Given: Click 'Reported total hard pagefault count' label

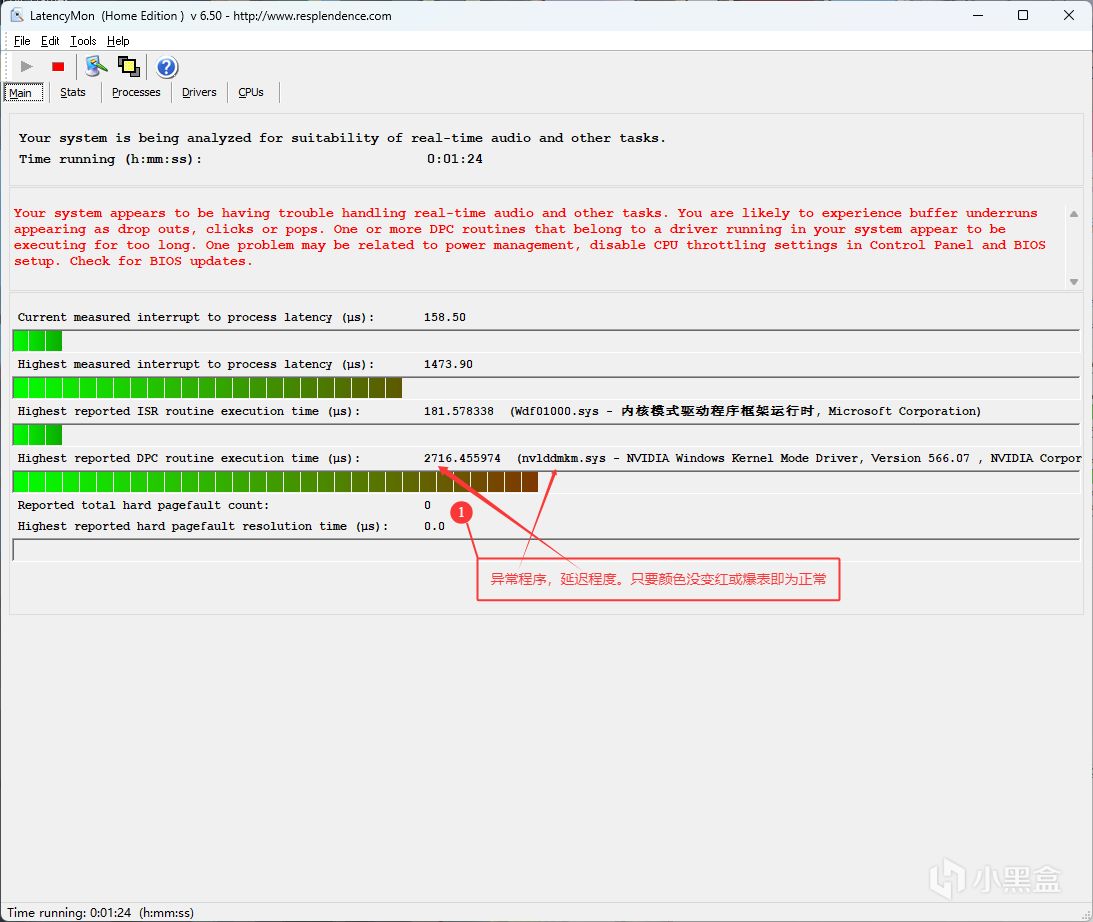Looking at the screenshot, I should [x=143, y=505].
